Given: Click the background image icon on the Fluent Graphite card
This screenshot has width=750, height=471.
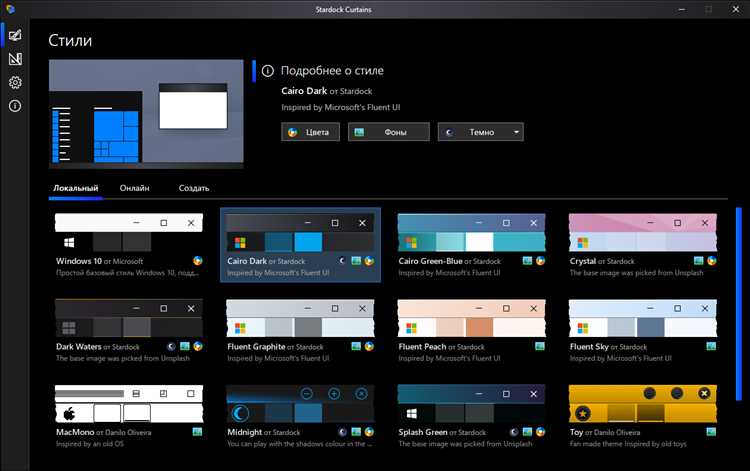Looking at the screenshot, I should 356,346.
